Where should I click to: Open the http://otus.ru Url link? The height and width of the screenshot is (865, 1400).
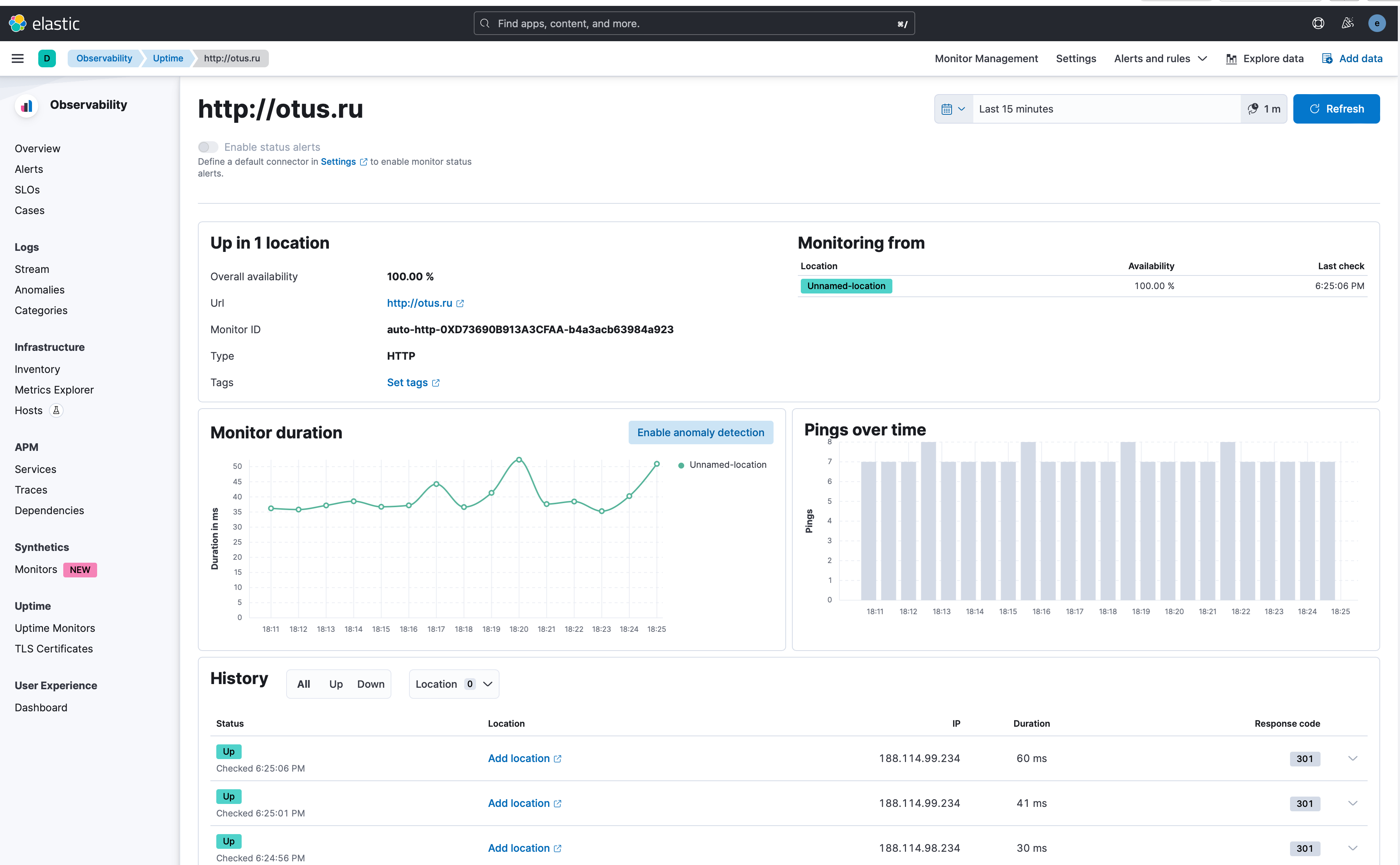(419, 303)
